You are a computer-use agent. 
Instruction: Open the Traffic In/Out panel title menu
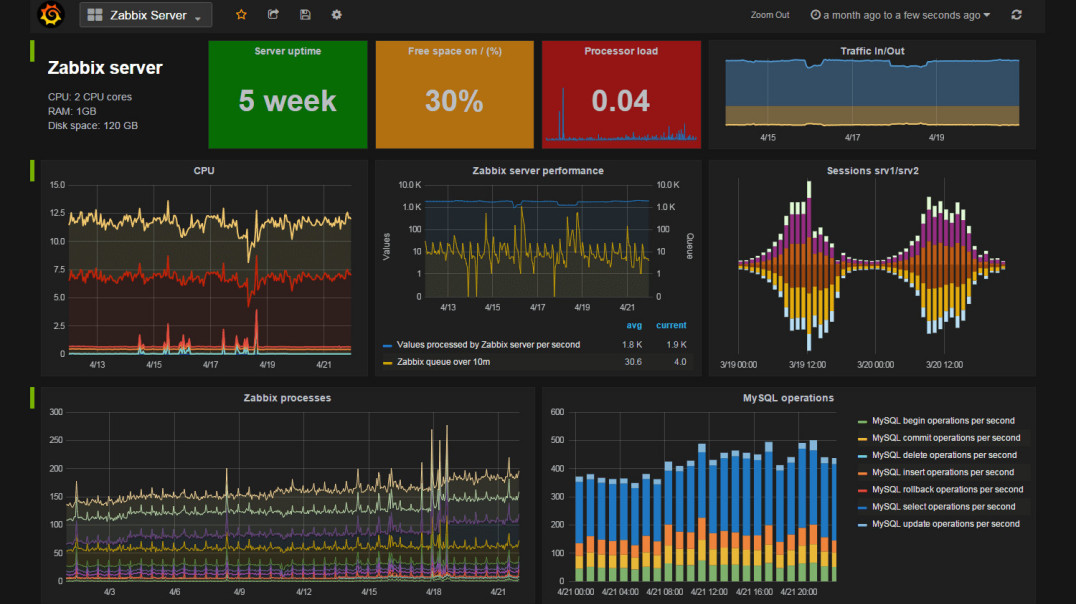[872, 51]
